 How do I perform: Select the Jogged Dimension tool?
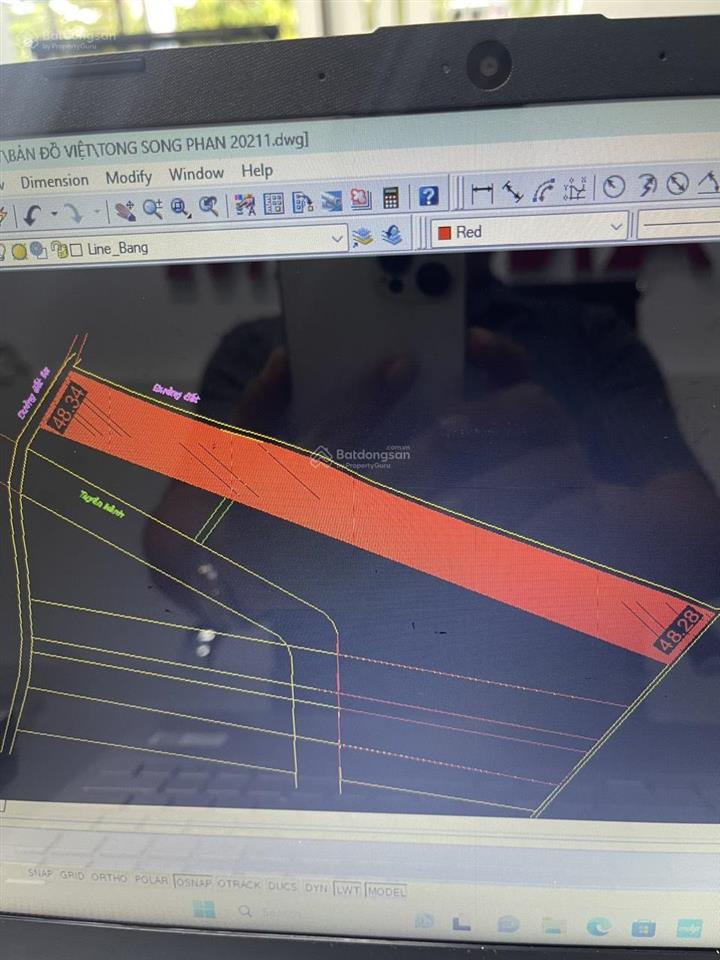point(646,186)
